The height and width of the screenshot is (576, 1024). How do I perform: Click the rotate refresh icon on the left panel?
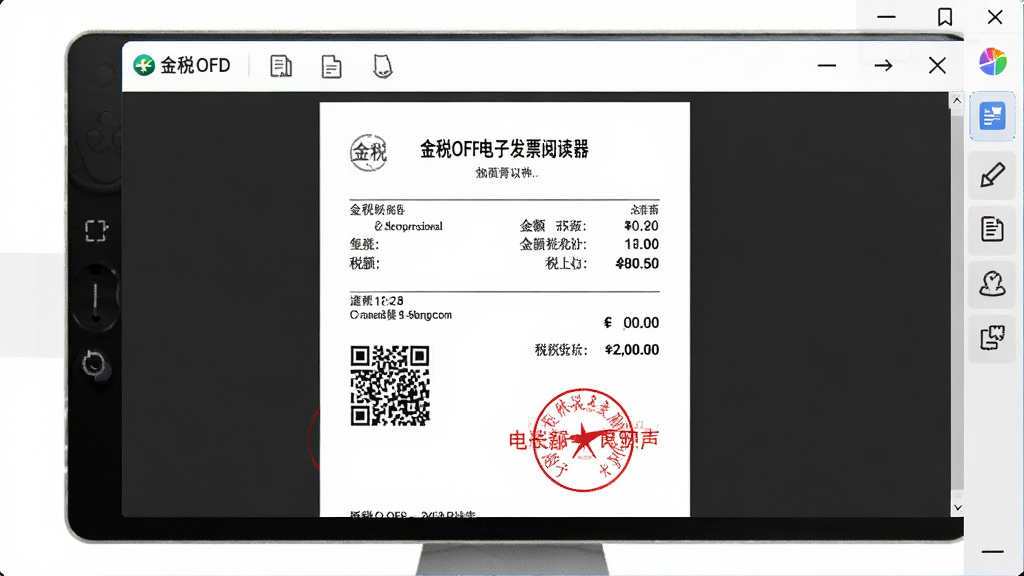94,364
